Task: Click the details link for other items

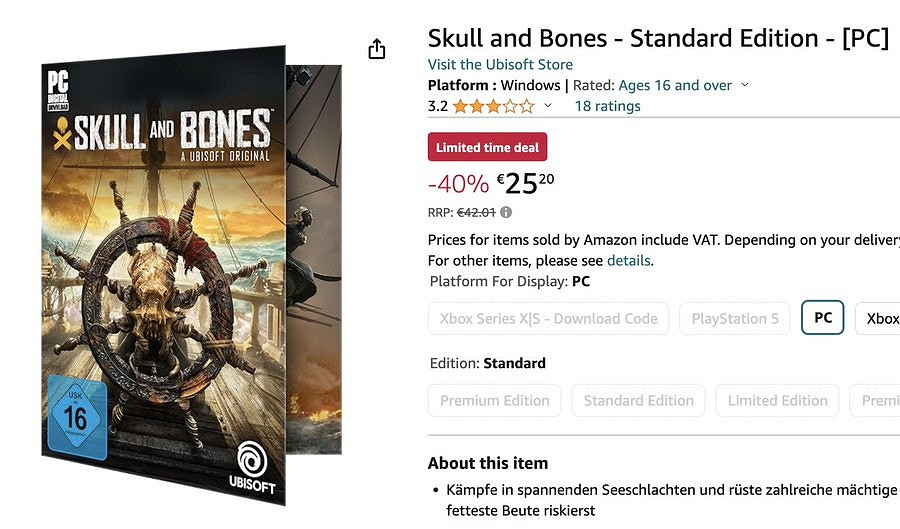Action: (x=629, y=261)
